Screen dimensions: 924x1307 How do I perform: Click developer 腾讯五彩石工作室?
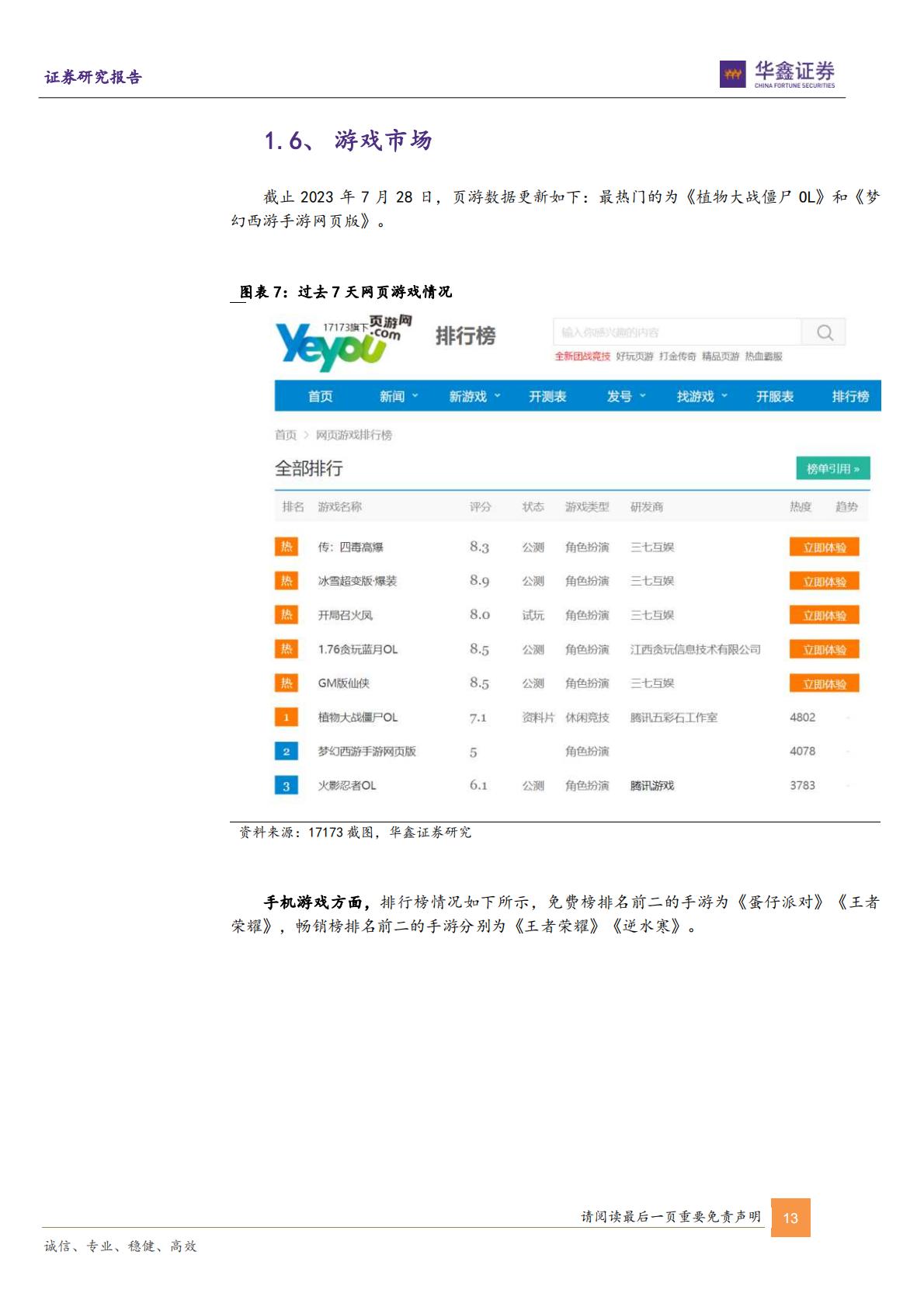(674, 718)
